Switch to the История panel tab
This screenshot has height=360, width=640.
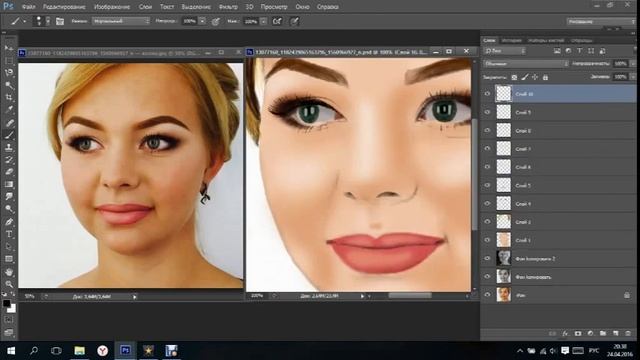[x=511, y=40]
